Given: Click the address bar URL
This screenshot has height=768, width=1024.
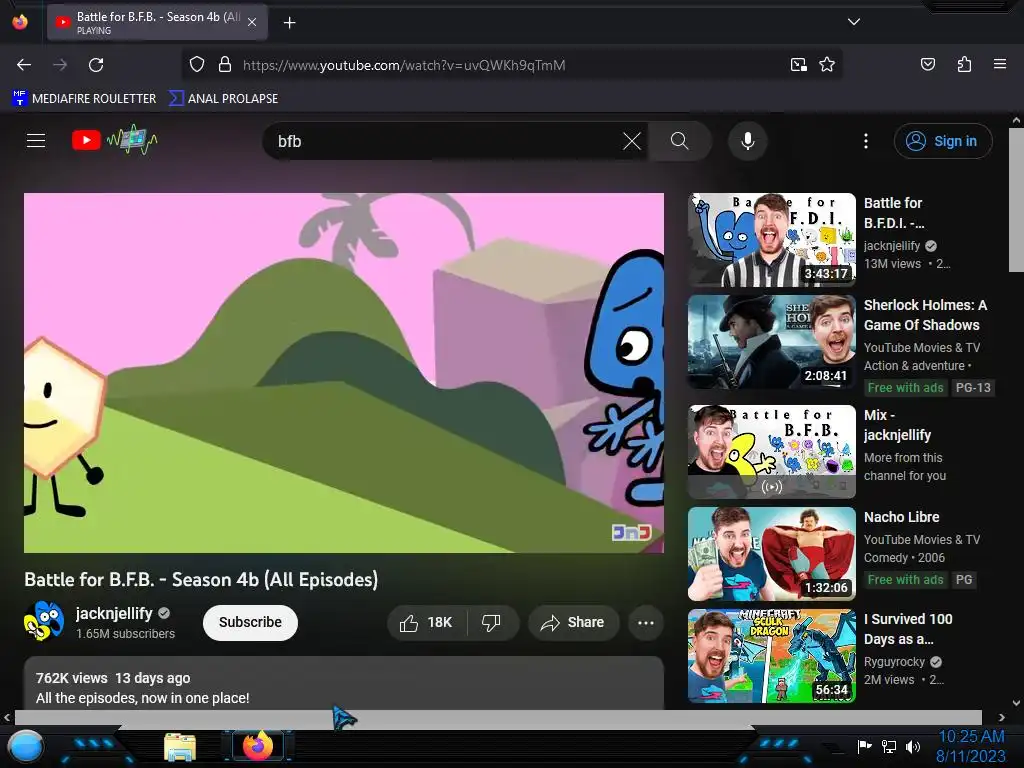Looking at the screenshot, I should [404, 65].
